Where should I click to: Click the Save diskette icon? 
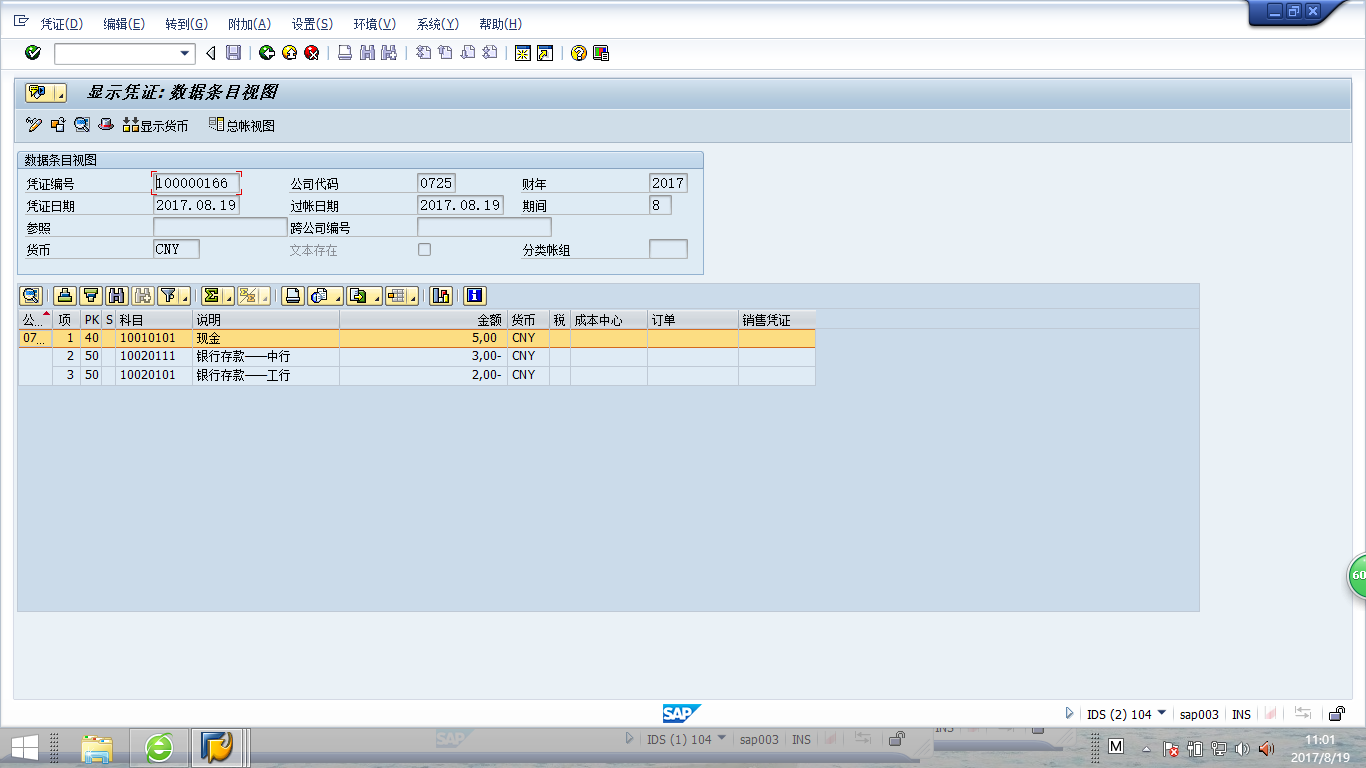tap(233, 53)
